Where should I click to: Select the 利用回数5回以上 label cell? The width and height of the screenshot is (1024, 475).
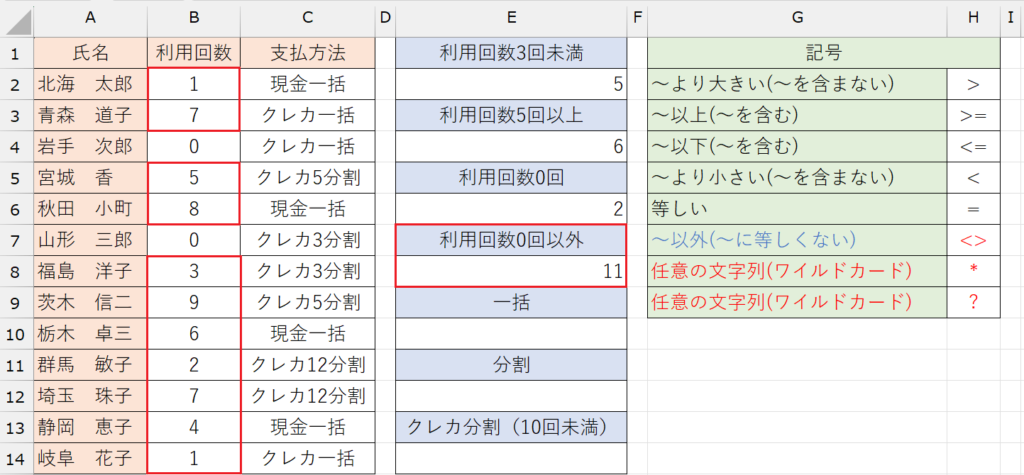[x=511, y=115]
